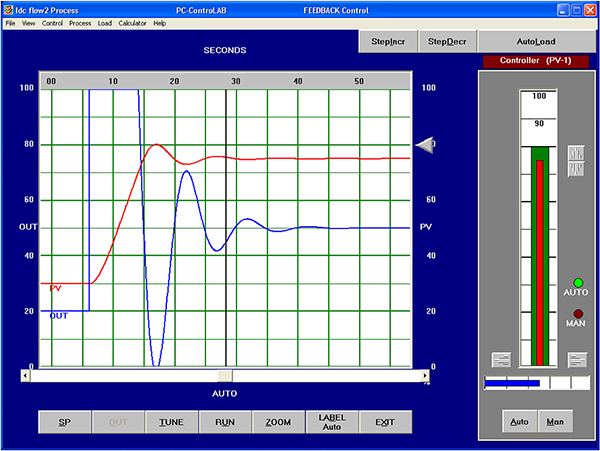Click the black vertical time cursor line
This screenshot has height=451, width=600.
(x=226, y=228)
